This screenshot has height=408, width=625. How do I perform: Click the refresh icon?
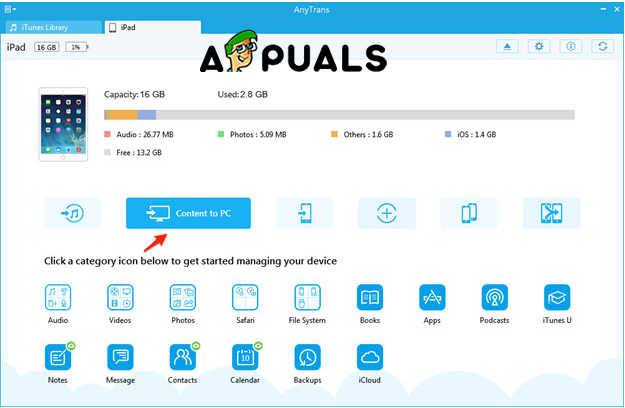(x=603, y=47)
